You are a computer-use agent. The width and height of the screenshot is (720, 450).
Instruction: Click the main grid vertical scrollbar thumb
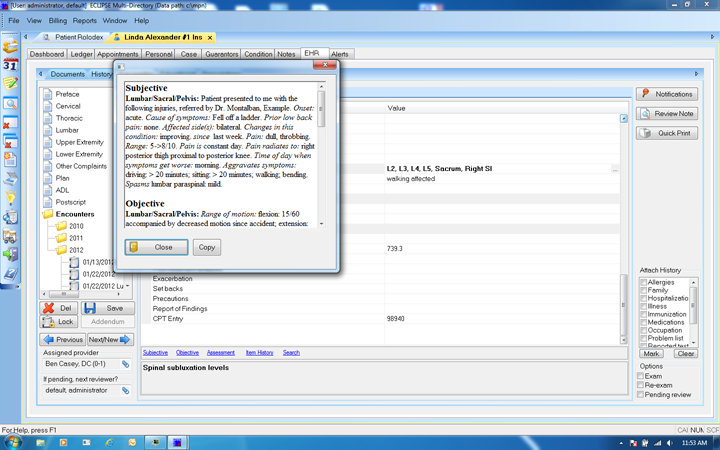(623, 305)
